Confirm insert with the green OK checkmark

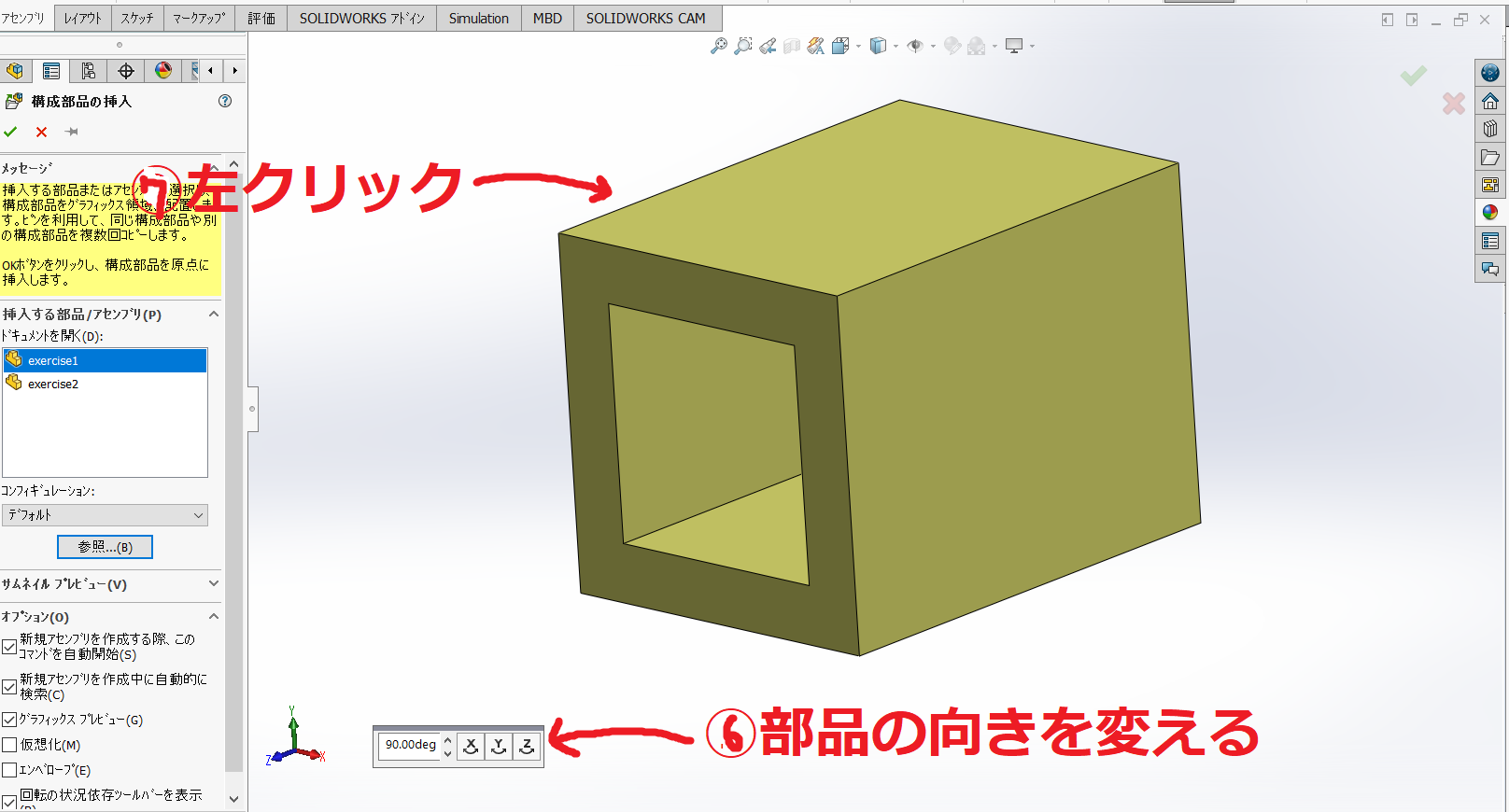11,132
